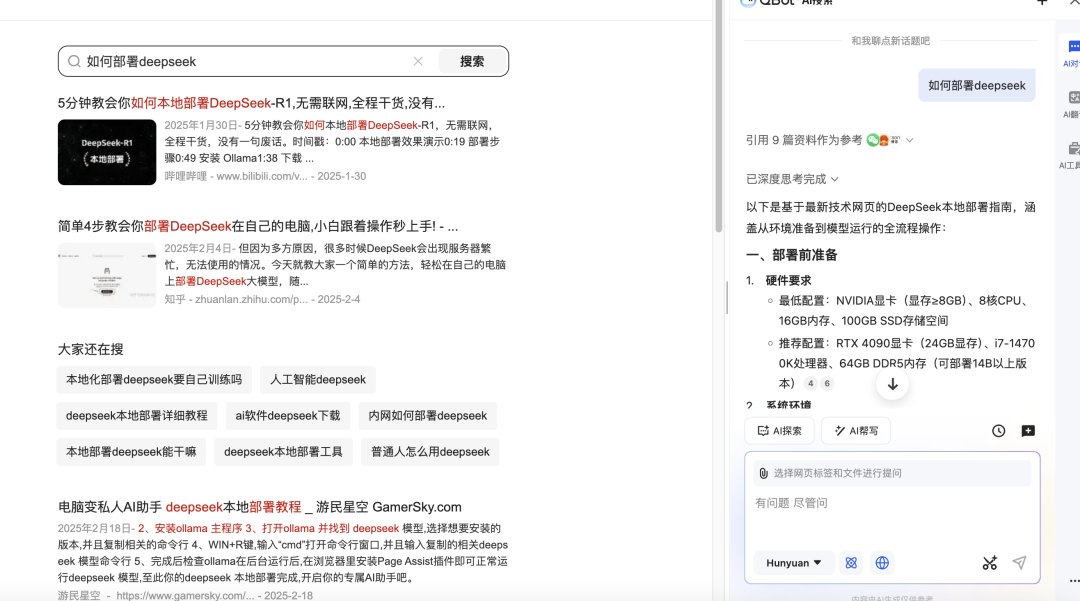This screenshot has height=601, width=1080.
Task: Click the thumbnail of the 知乎 result
Action: coord(107,275)
